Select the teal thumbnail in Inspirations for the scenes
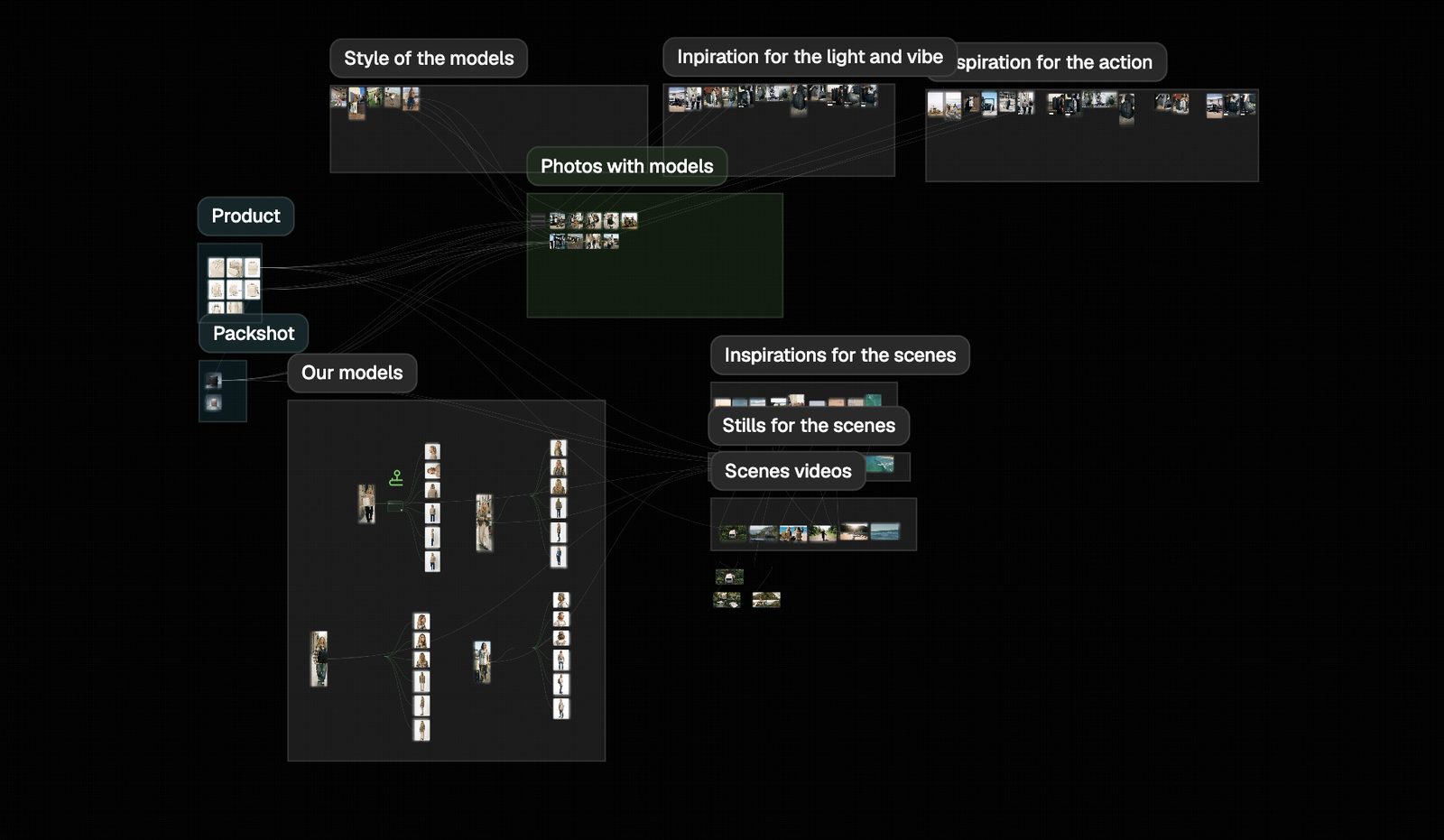The image size is (1444, 840). click(x=874, y=400)
